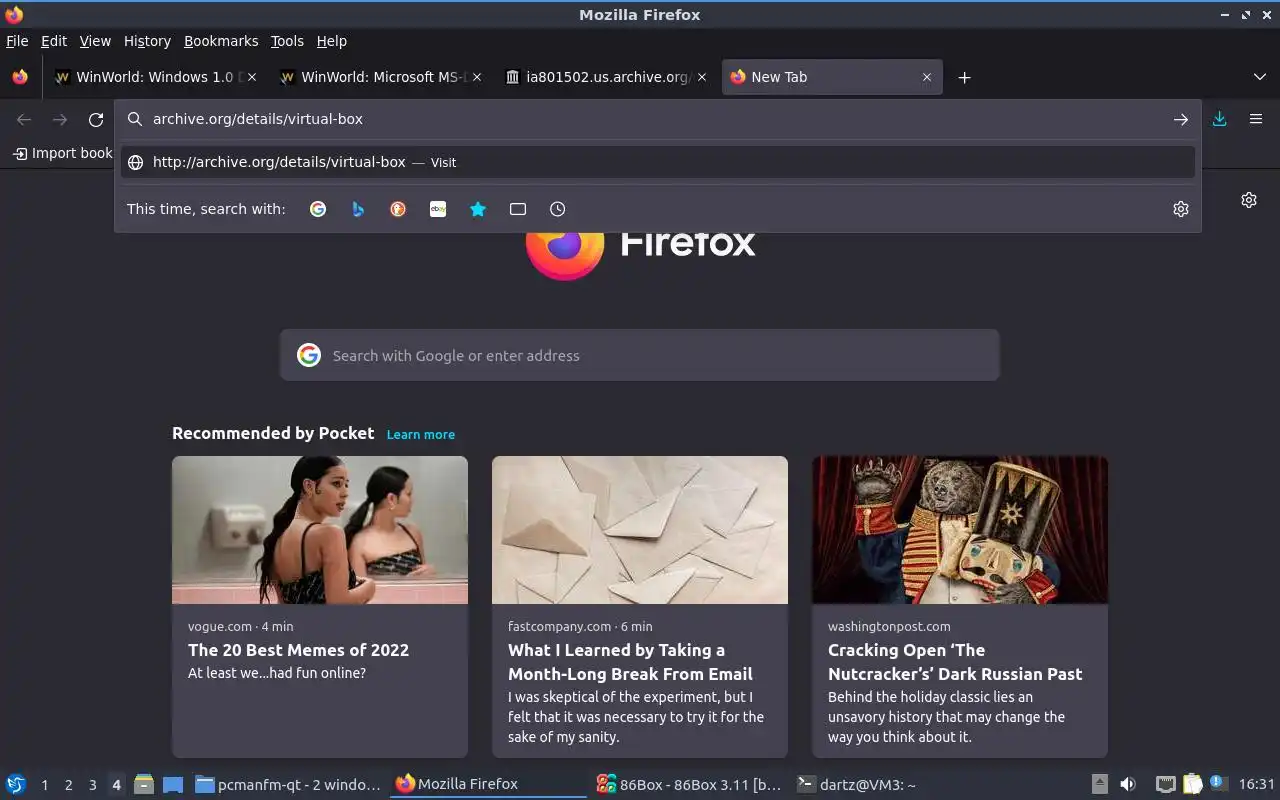This screenshot has height=800, width=1280.
Task: Open fastcompany envelopes article thumbnail
Action: (x=640, y=530)
